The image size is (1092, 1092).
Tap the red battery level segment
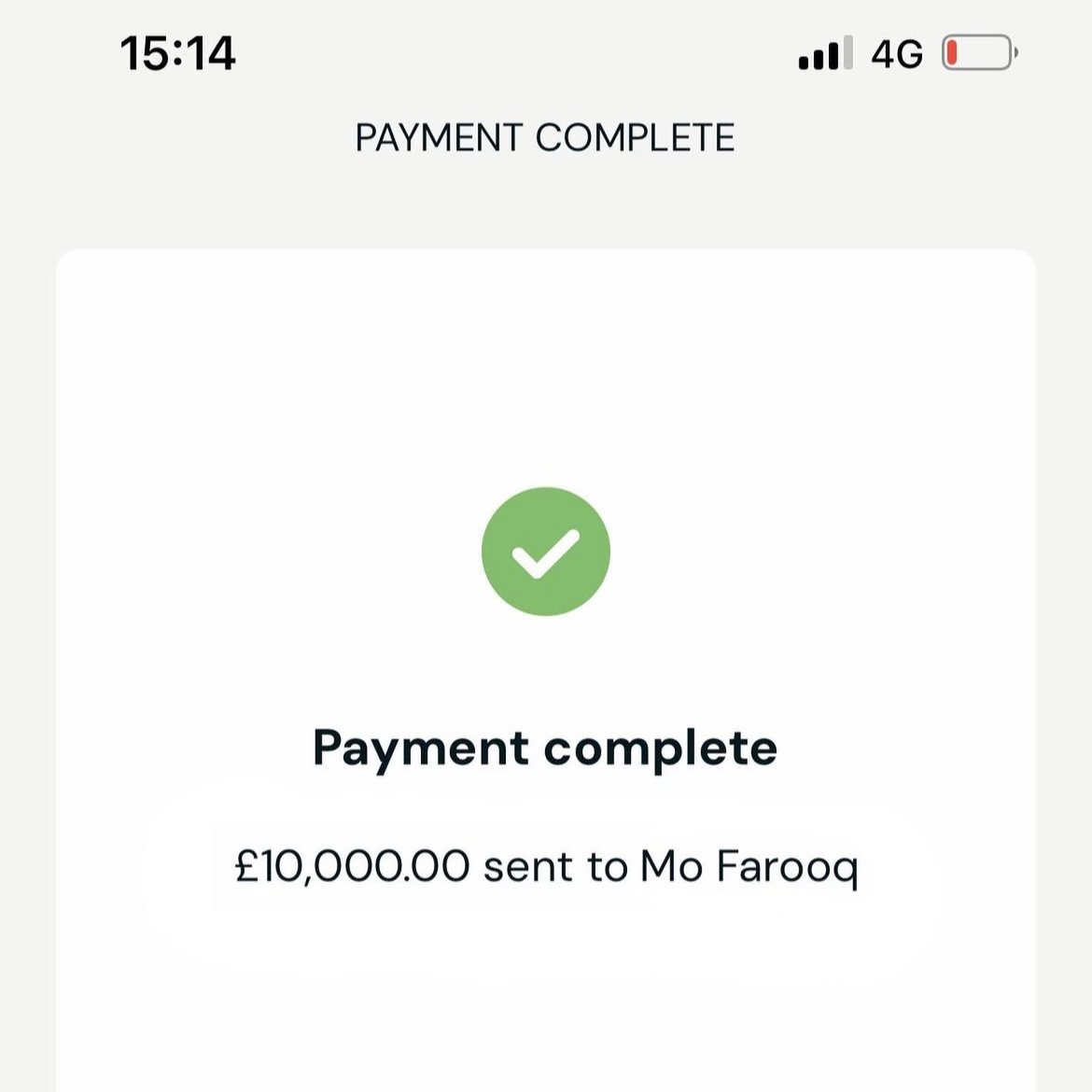[x=951, y=52]
